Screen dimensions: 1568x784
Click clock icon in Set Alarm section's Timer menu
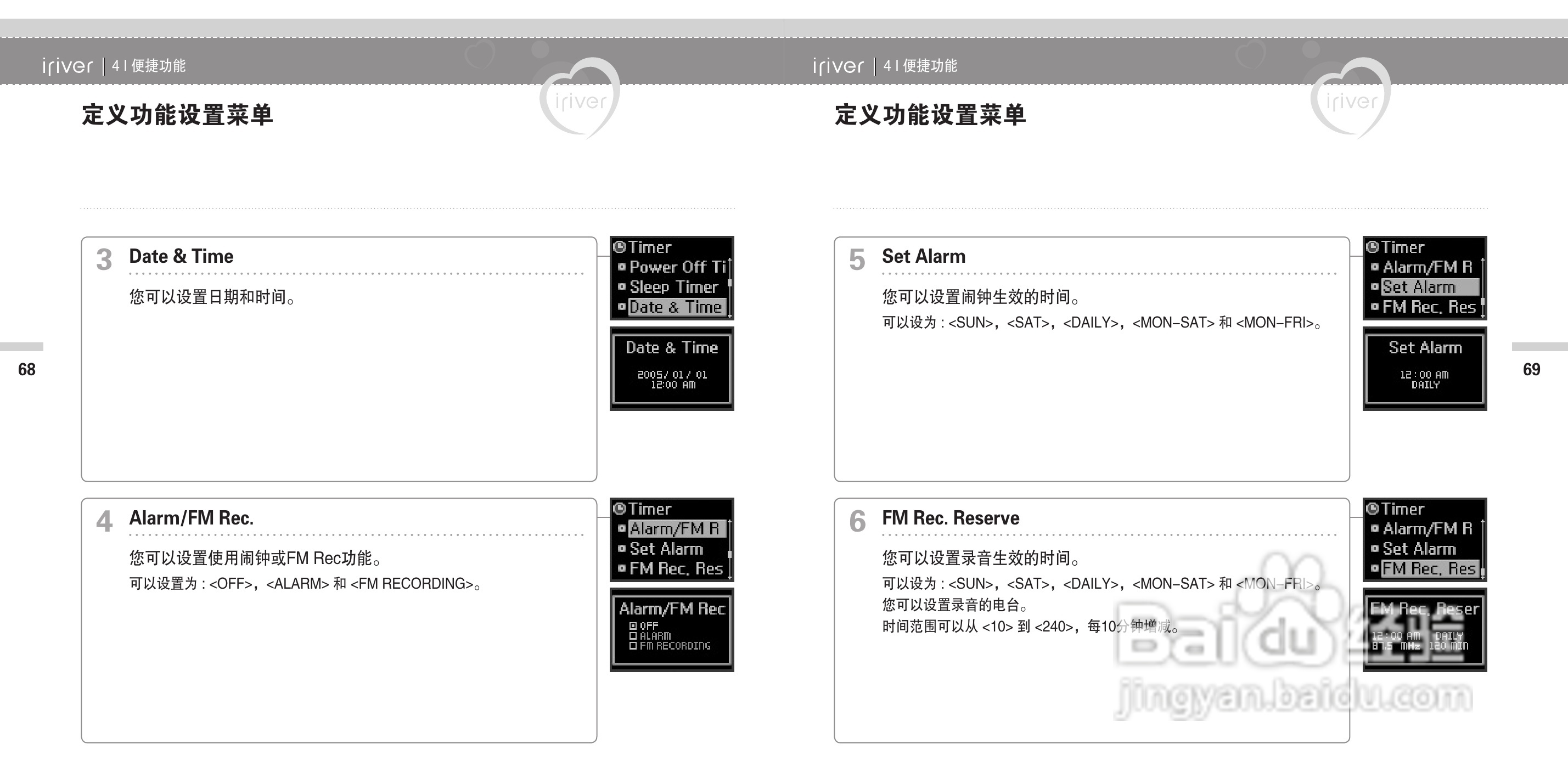1373,247
